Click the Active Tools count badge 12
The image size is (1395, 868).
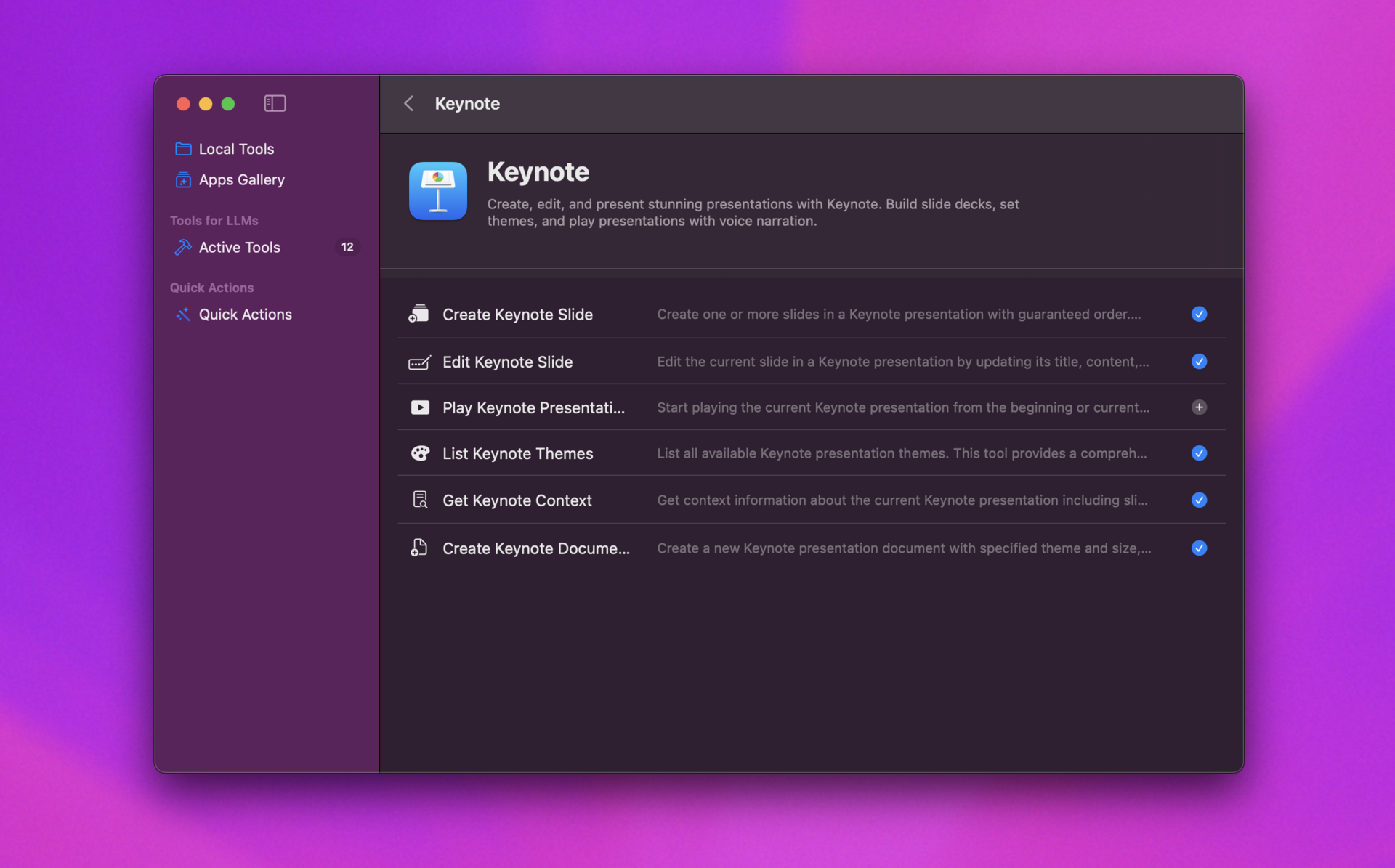347,247
